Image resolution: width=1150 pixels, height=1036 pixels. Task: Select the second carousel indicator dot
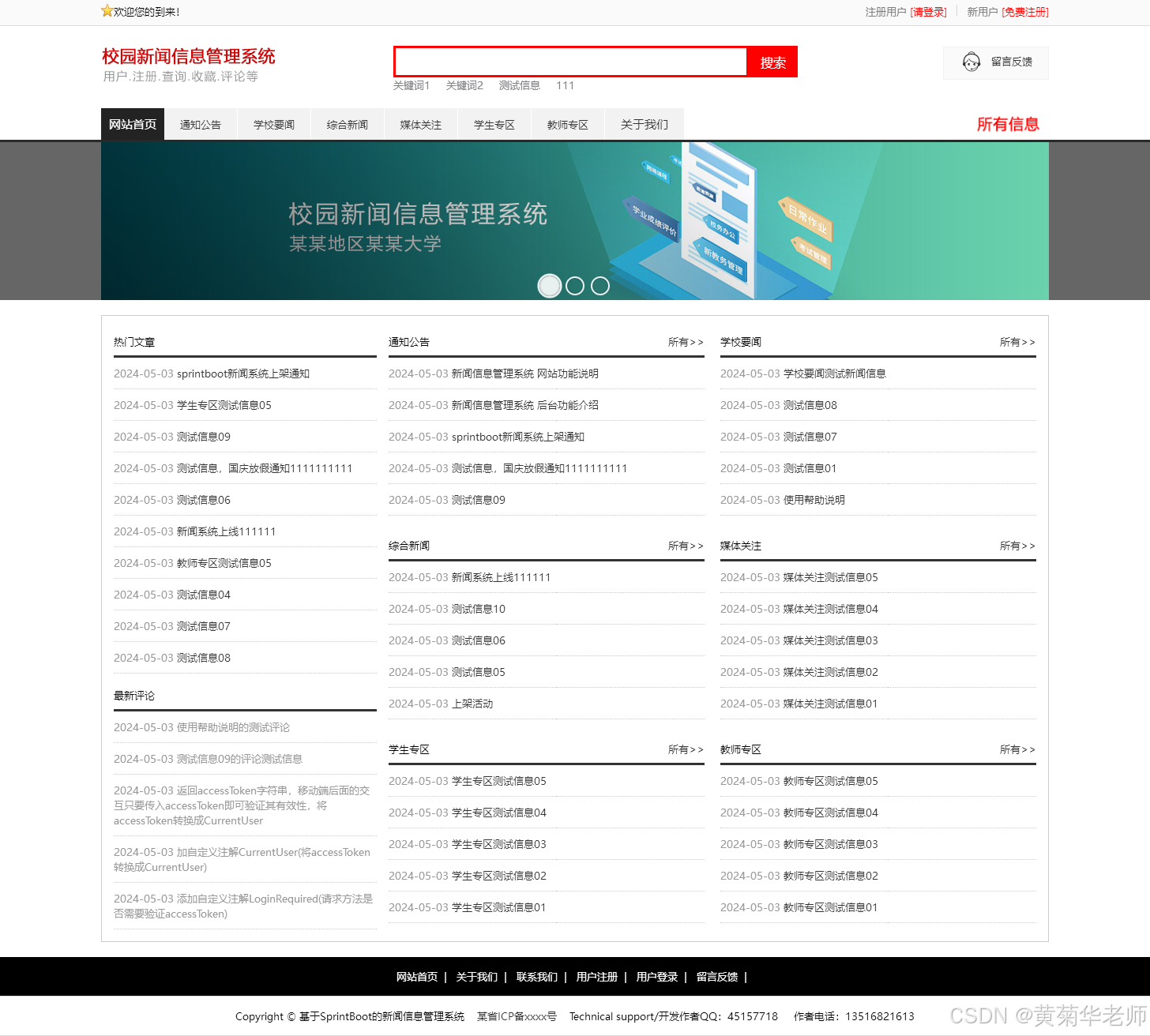click(575, 286)
